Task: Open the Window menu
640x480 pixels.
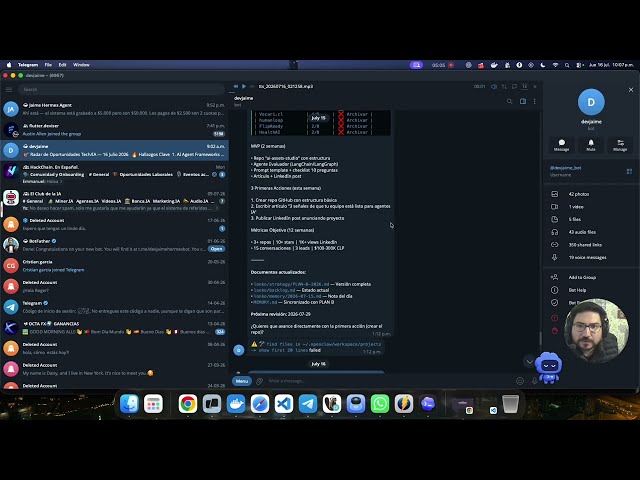Action: point(81,65)
